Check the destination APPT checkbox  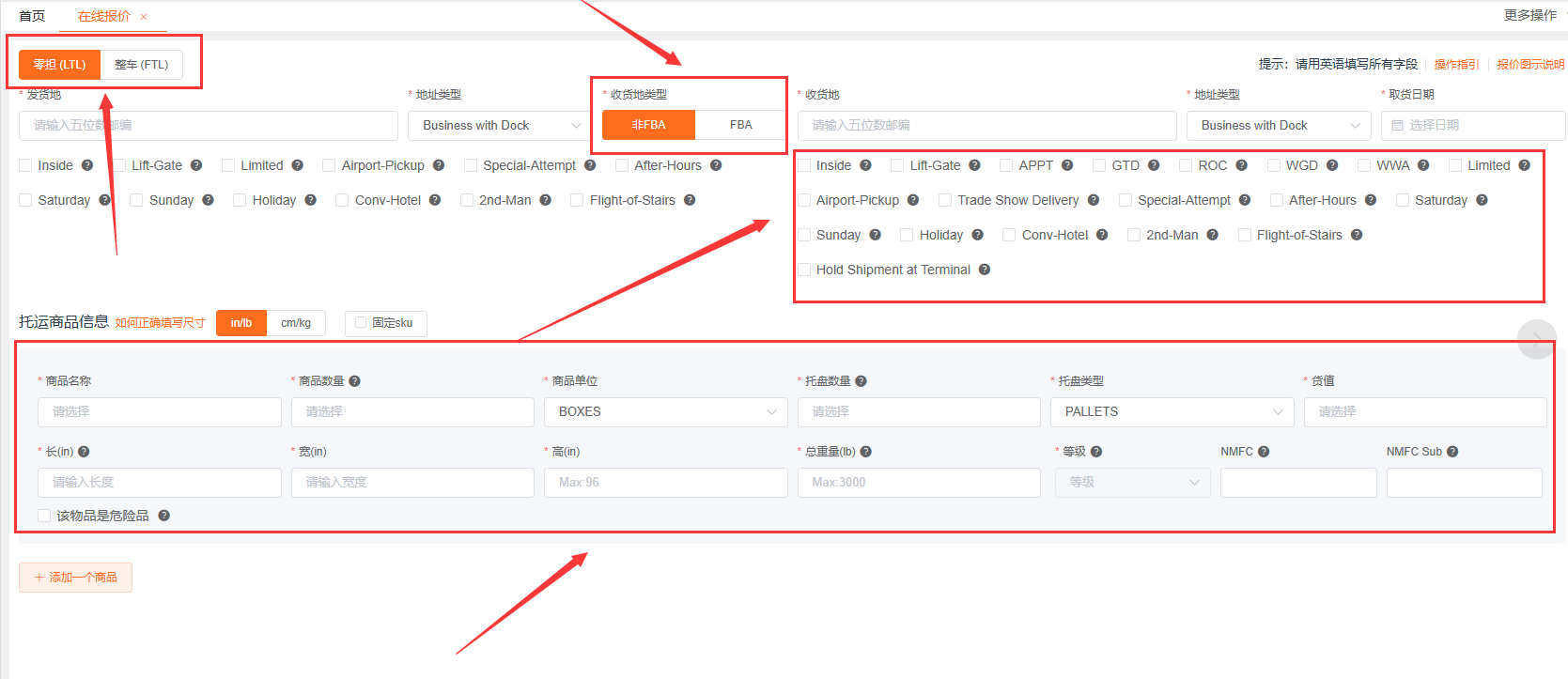[1006, 165]
